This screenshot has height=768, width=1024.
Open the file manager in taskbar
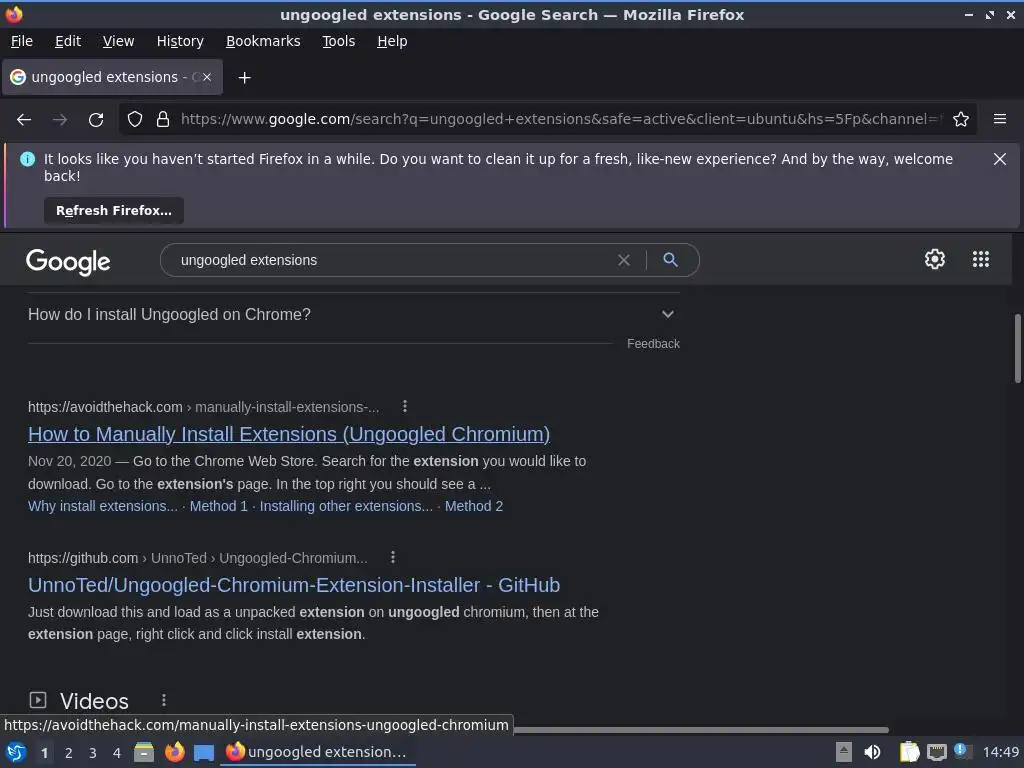(x=144, y=752)
